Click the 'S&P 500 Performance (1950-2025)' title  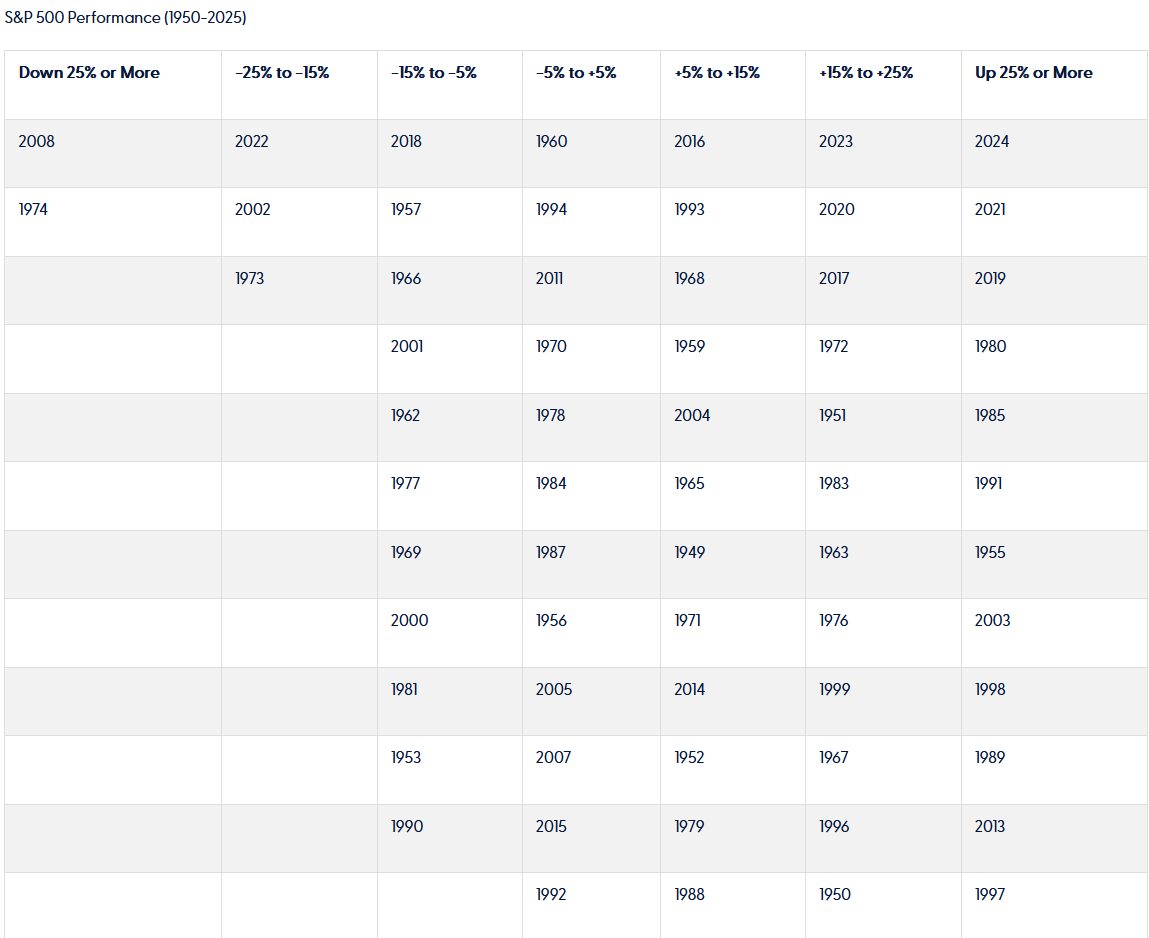[x=126, y=18]
